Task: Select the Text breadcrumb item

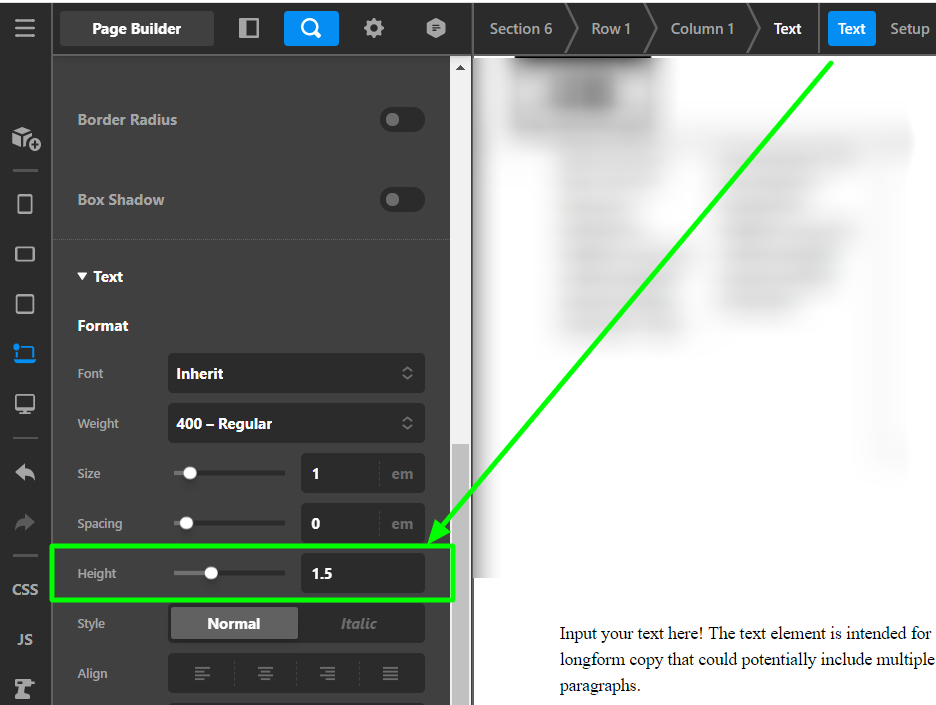Action: 787,29
